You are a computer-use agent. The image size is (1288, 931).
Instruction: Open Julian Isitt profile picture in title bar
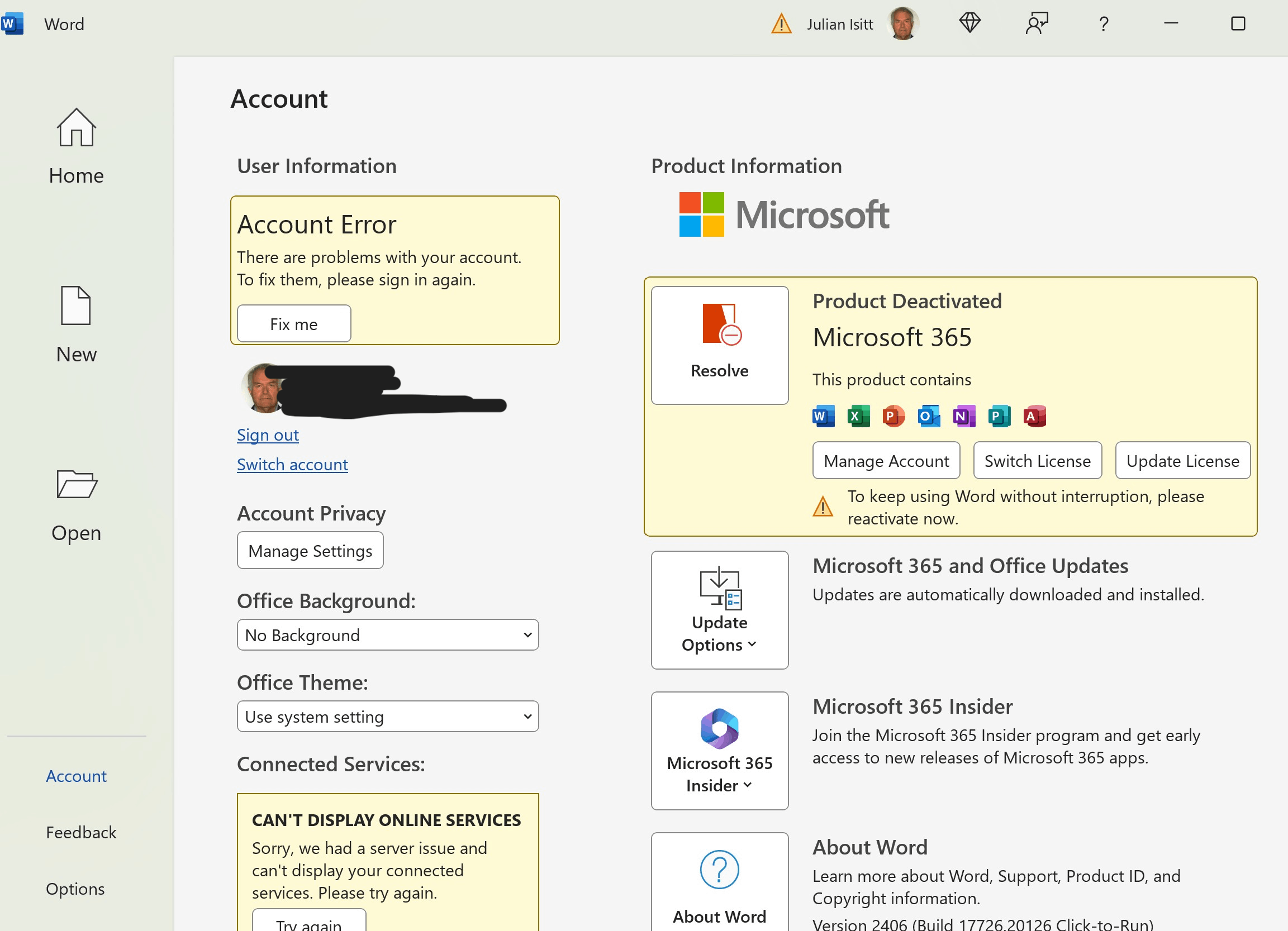pyautogui.click(x=903, y=24)
